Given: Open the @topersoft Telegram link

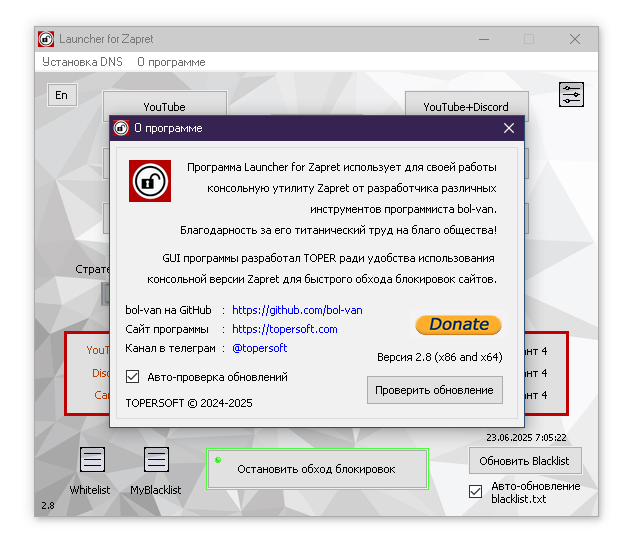Looking at the screenshot, I should pos(260,348).
